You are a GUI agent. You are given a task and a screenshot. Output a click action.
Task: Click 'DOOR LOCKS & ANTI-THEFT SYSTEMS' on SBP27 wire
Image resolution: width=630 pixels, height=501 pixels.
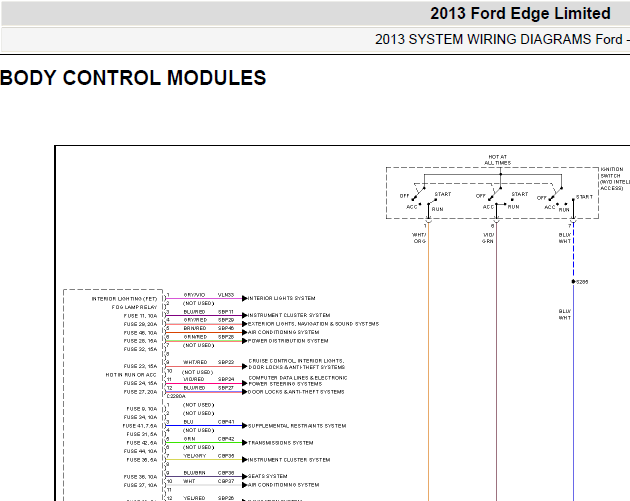point(296,392)
